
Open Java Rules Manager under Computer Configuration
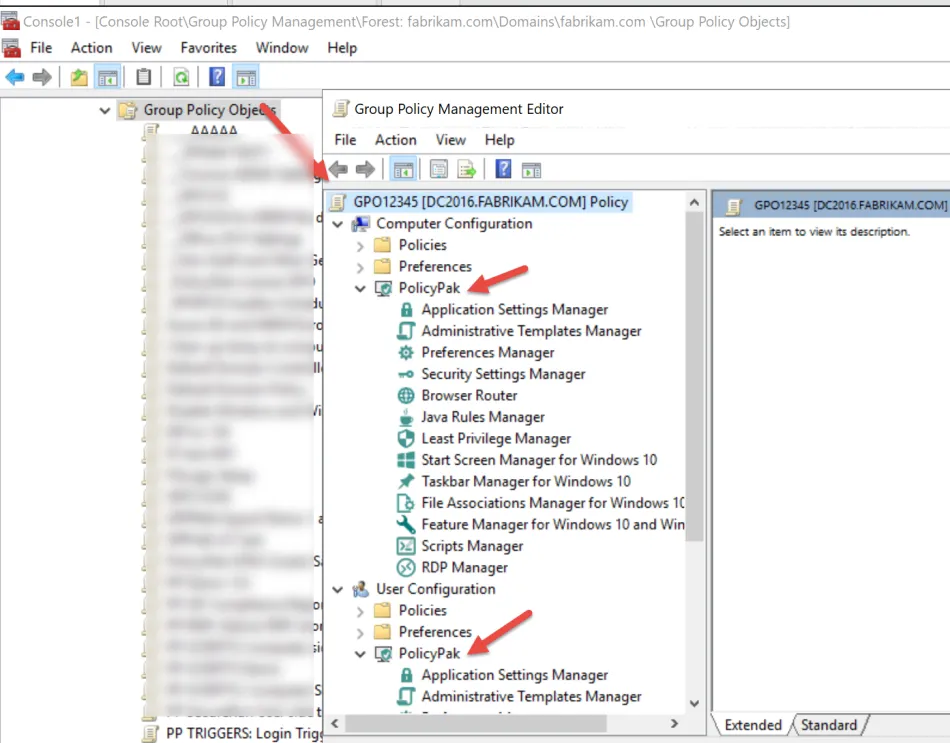[482, 417]
